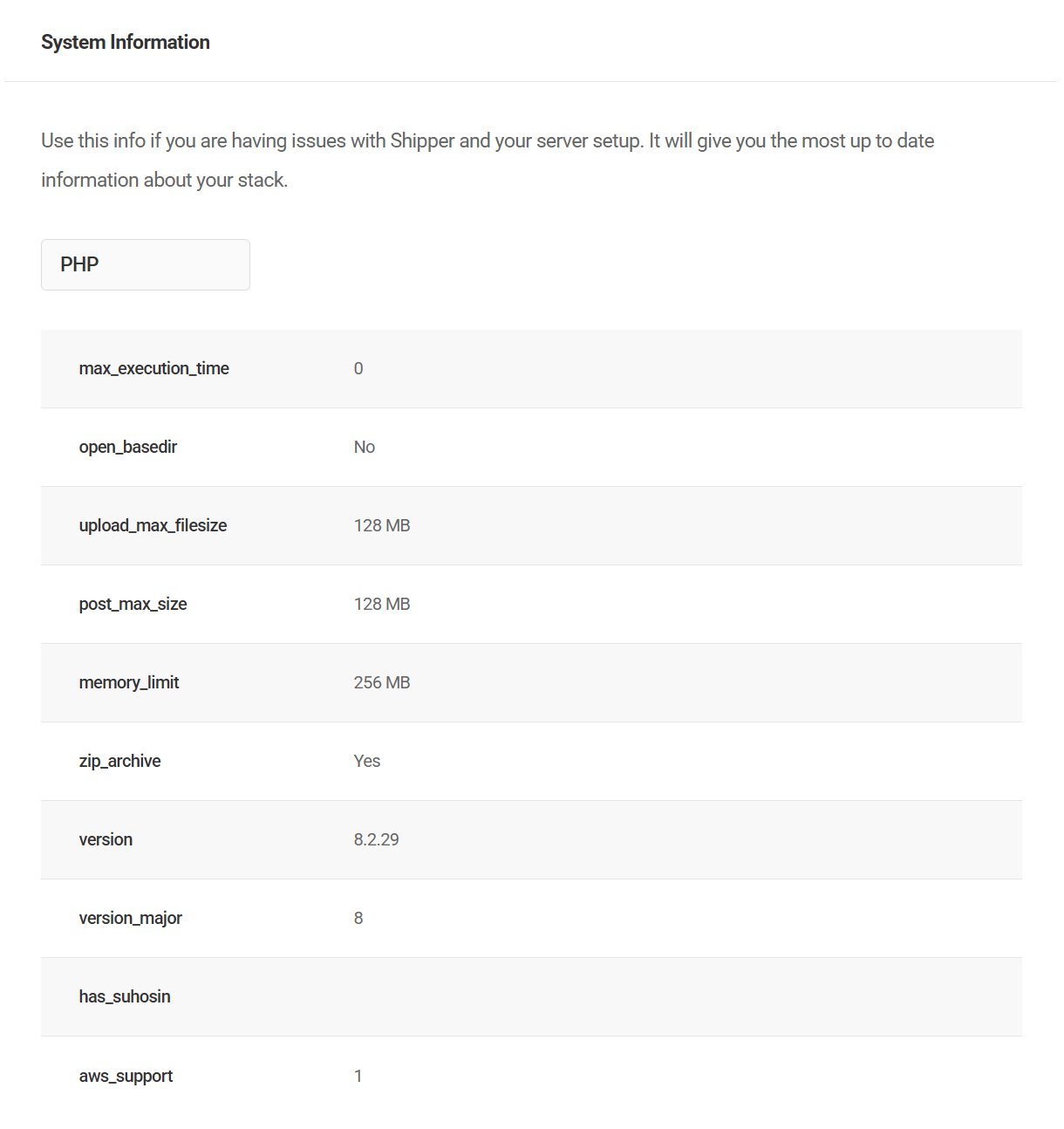
Task: Click the aws_support row
Action: (531, 1075)
